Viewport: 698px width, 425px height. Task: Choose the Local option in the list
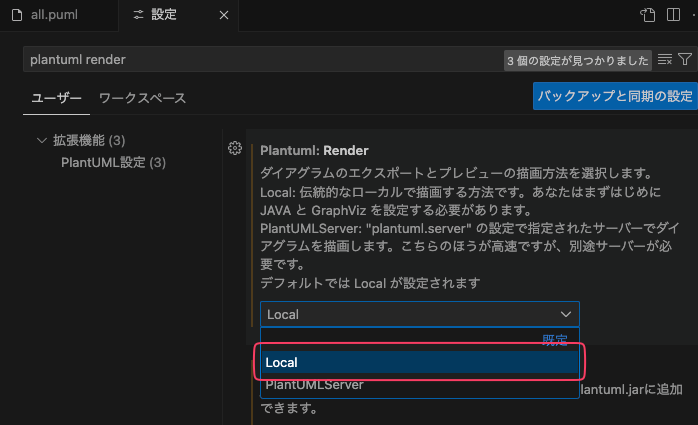[x=419, y=362]
